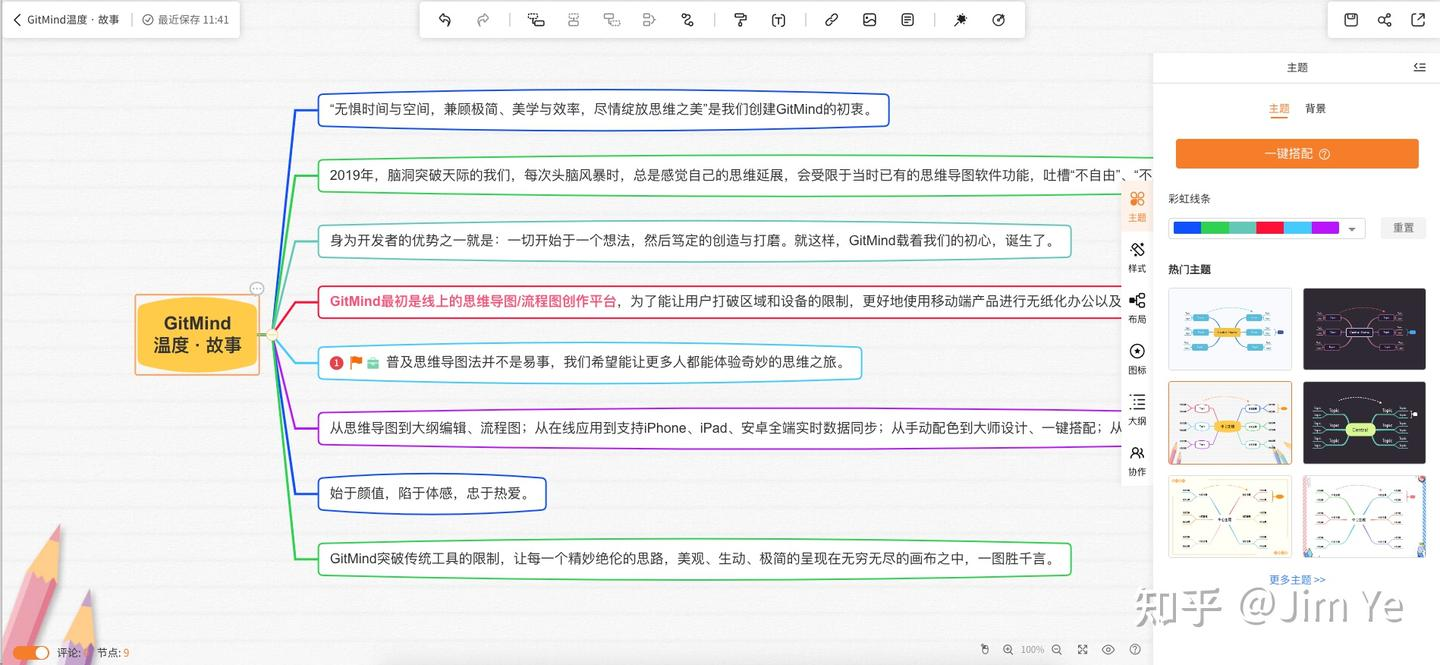Select node starting "身为开发者的优势之一"
Viewport: 1440px width, 665px height.
[694, 240]
